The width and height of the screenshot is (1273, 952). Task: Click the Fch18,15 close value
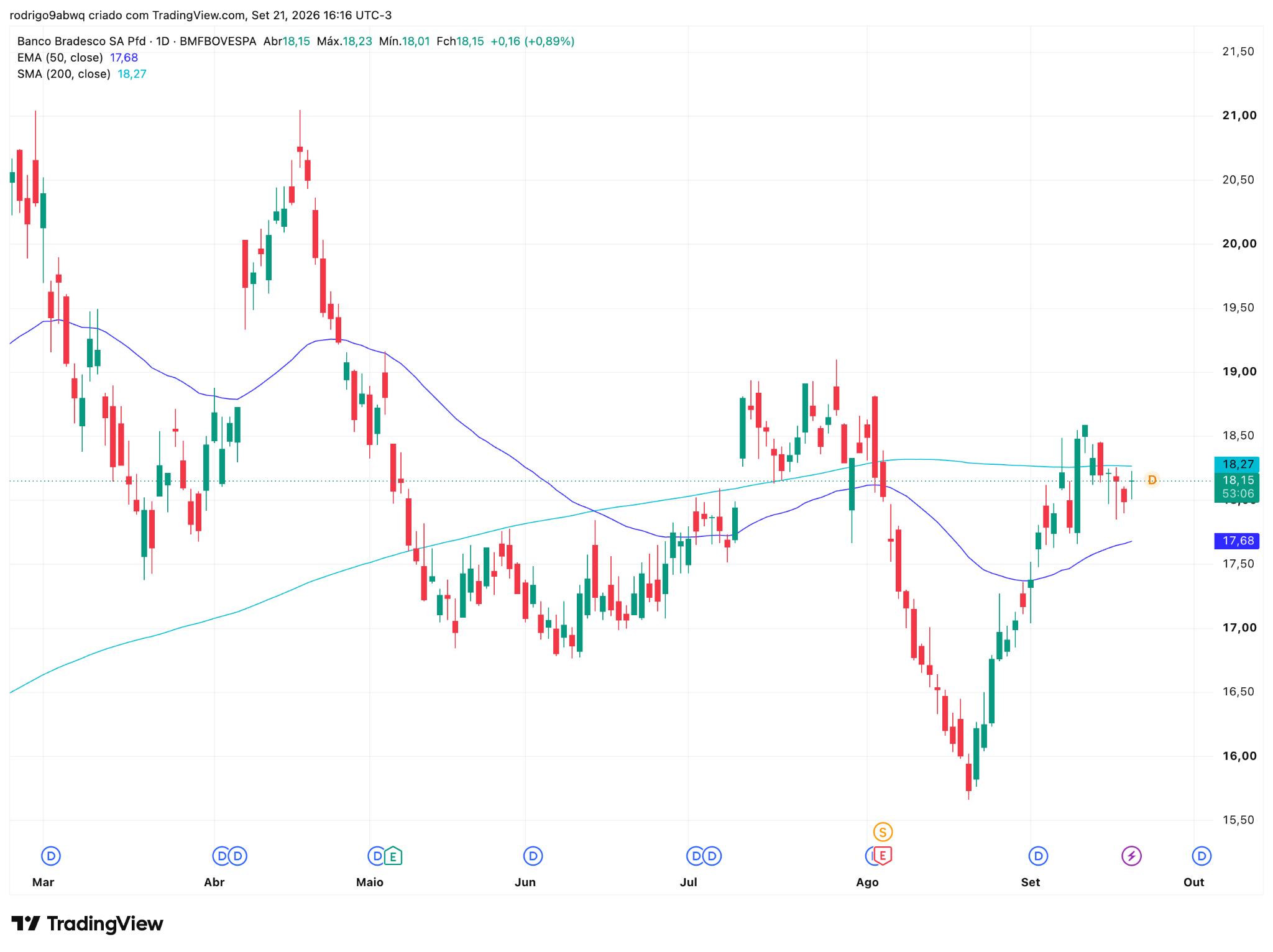pos(460,42)
